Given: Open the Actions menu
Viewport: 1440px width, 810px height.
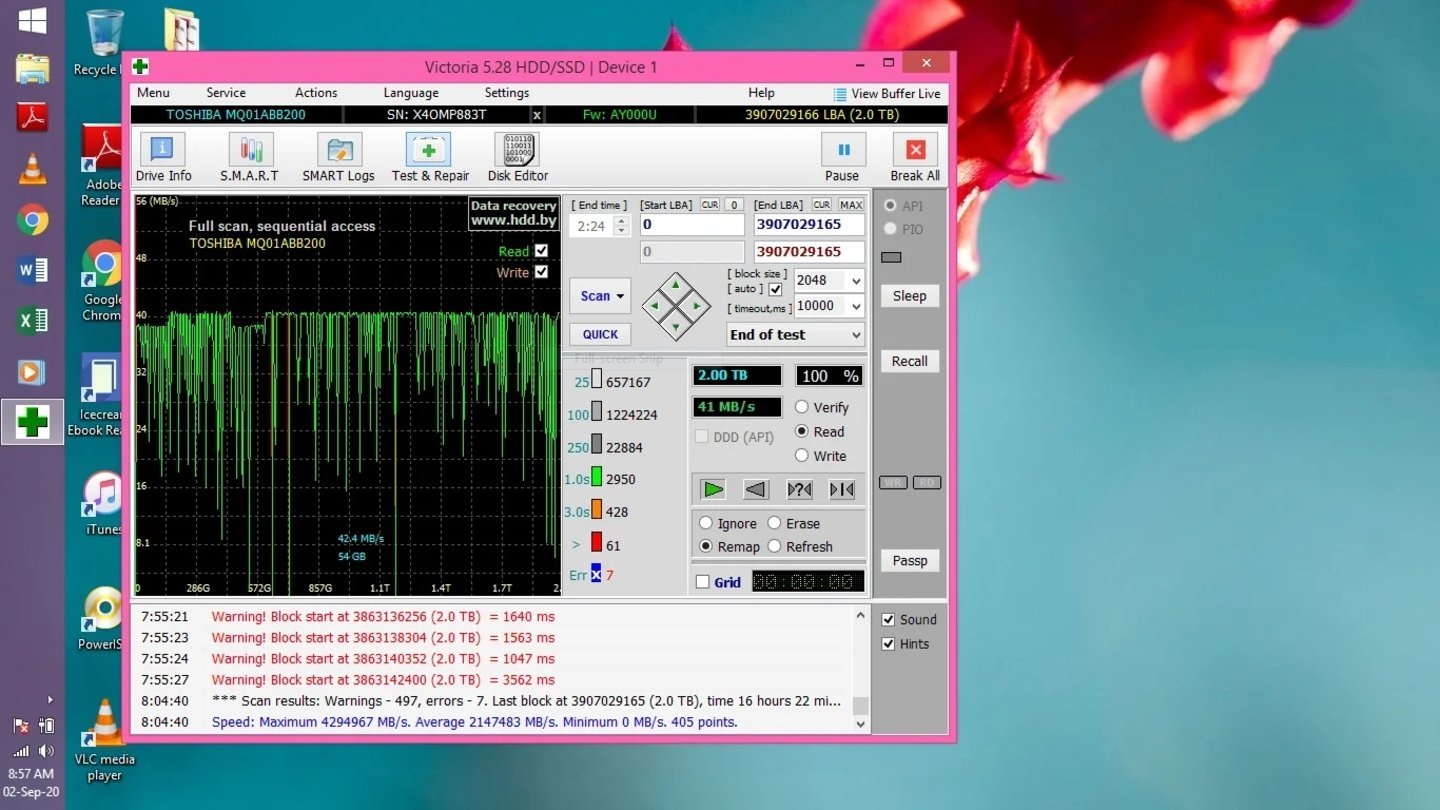Looking at the screenshot, I should [x=316, y=93].
